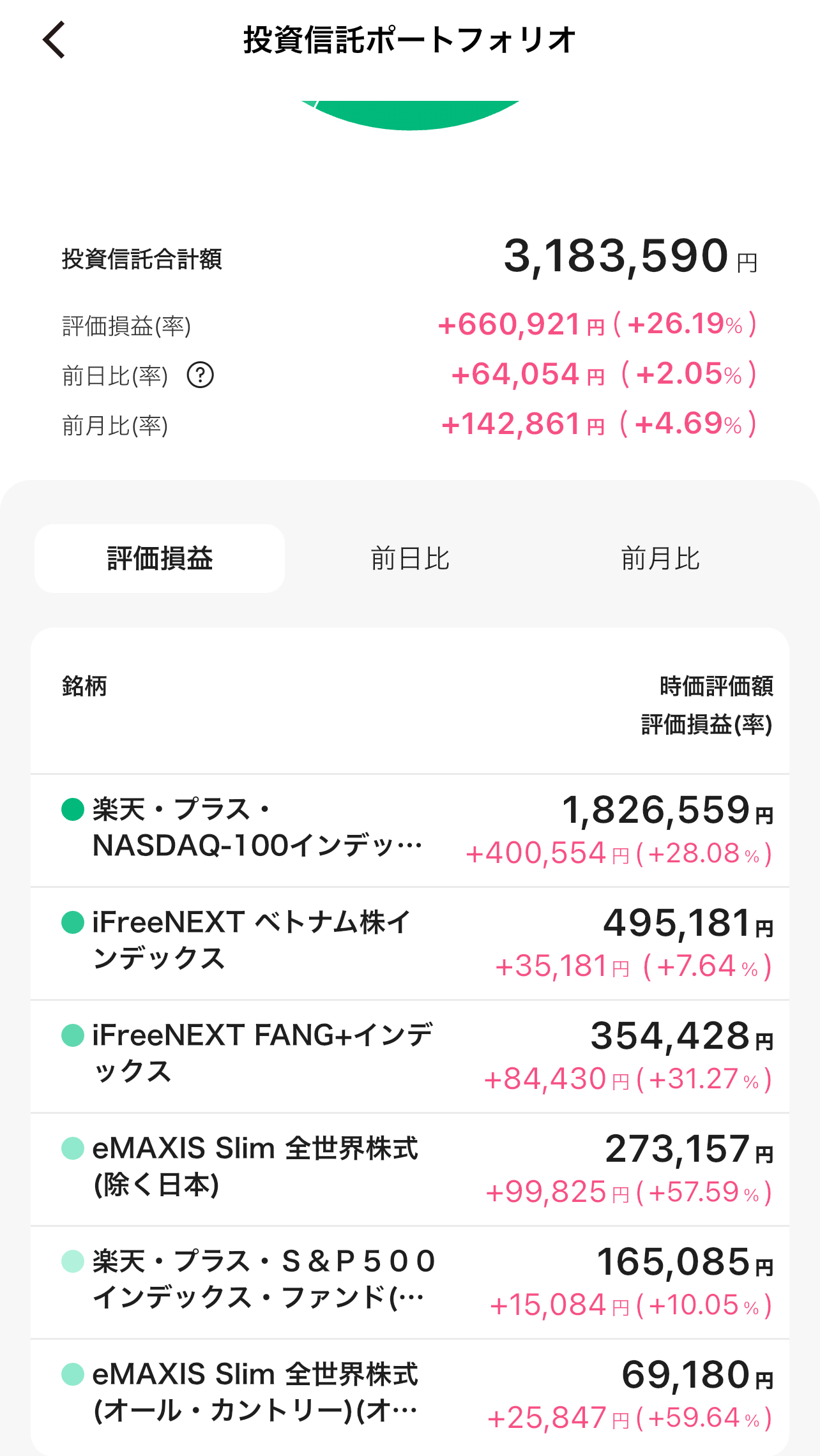Switch to the 評価損益 tab

160,559
